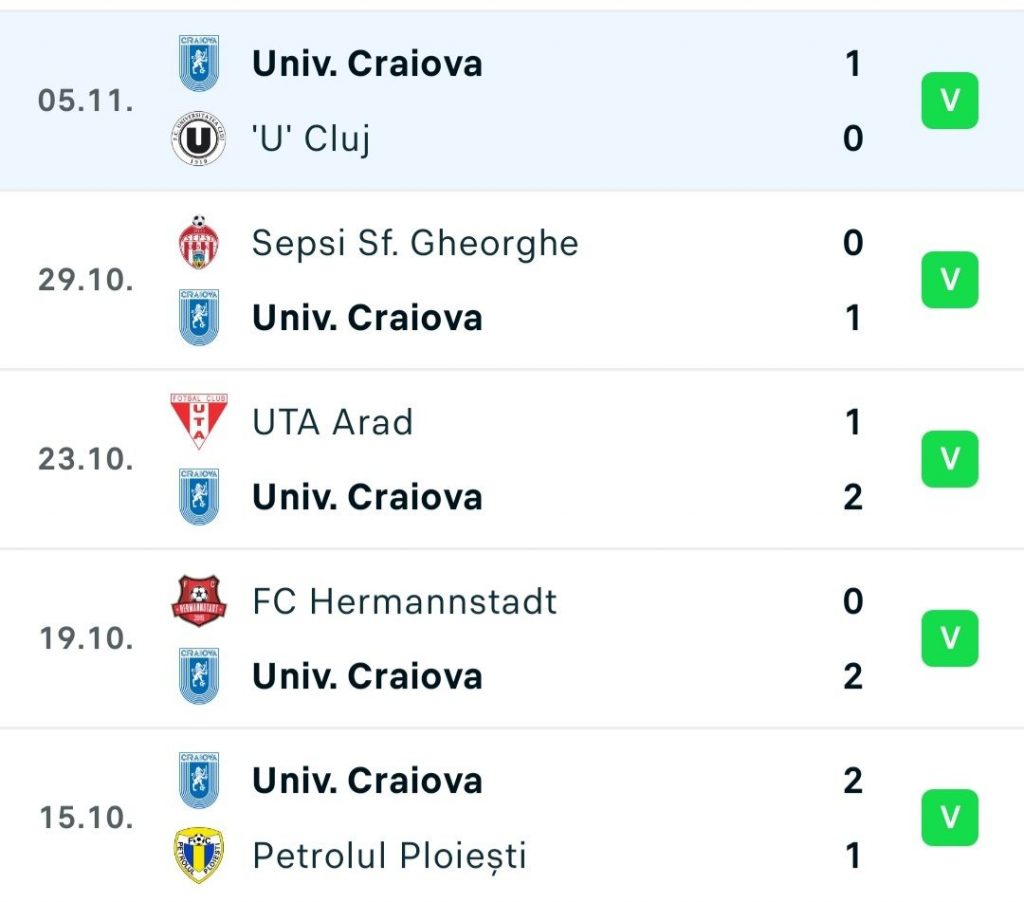1024x902 pixels.
Task: Select the V badge for the UTA Arad game
Action: [x=948, y=460]
